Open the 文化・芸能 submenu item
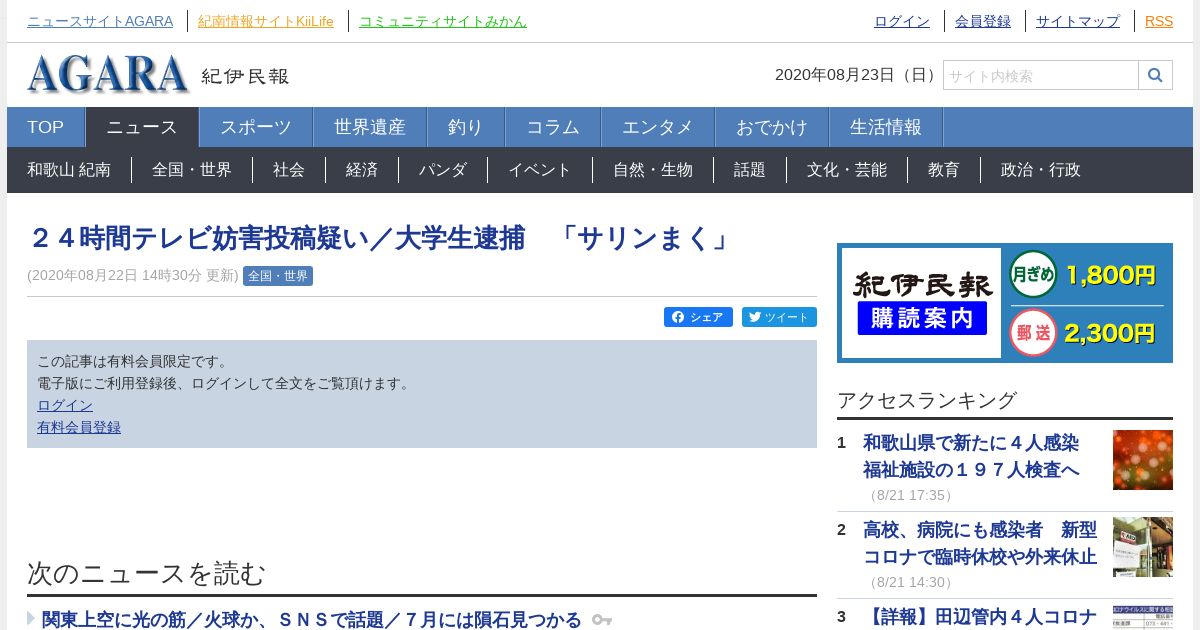 (847, 170)
